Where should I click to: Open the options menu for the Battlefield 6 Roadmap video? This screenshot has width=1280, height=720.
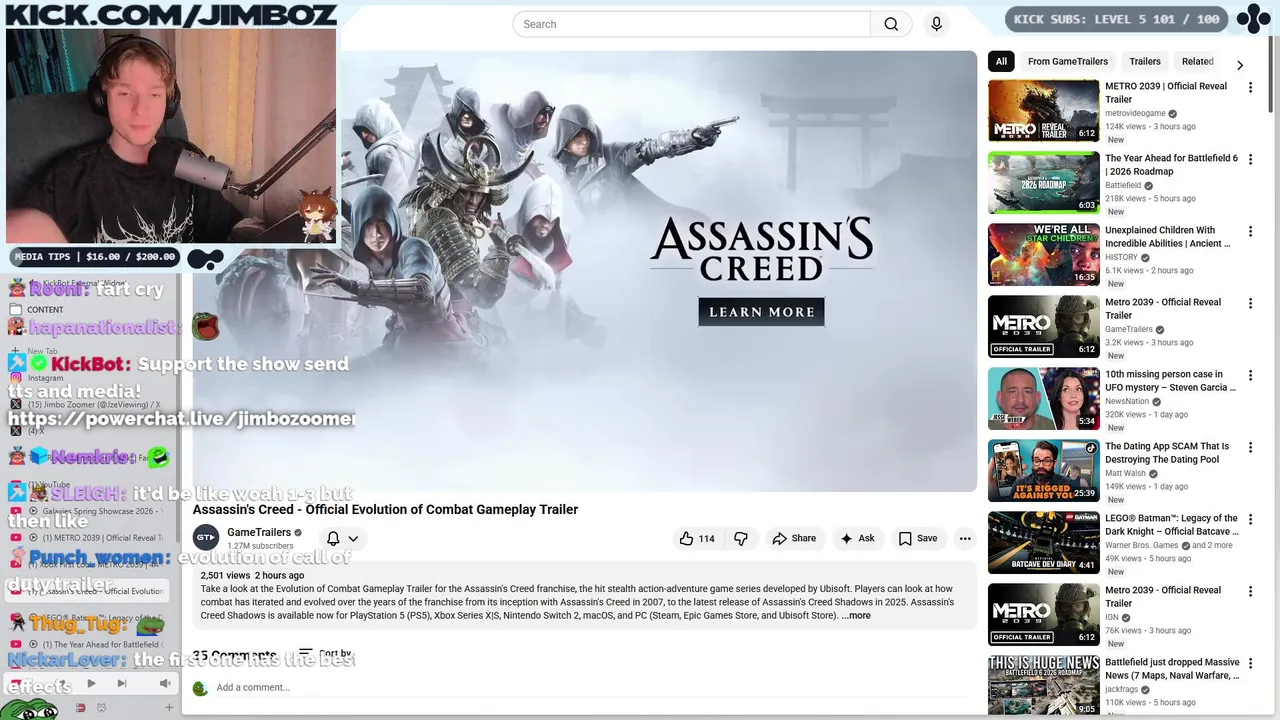point(1250,160)
